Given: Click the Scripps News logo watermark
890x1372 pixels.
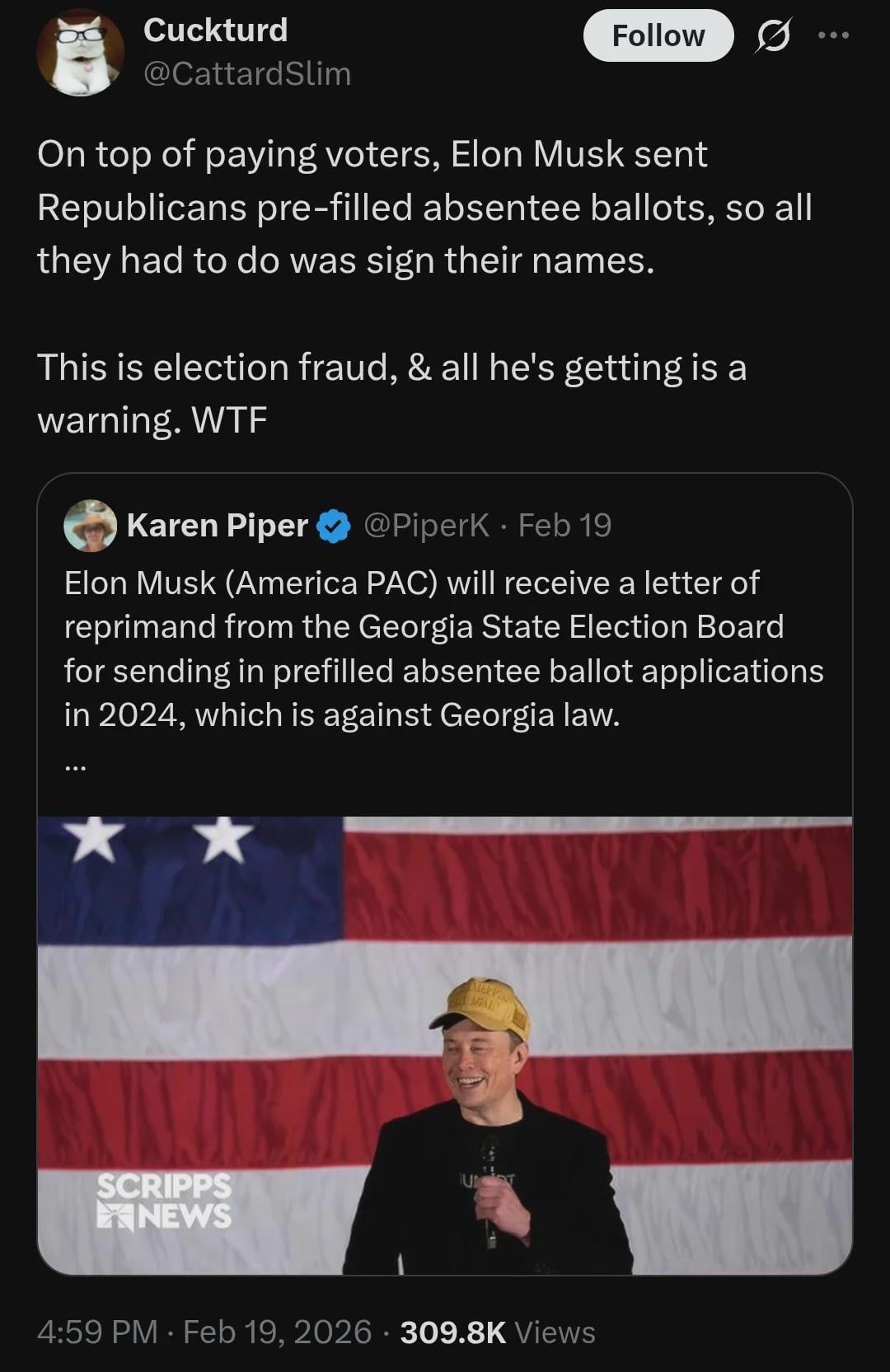Looking at the screenshot, I should coord(164,1201).
